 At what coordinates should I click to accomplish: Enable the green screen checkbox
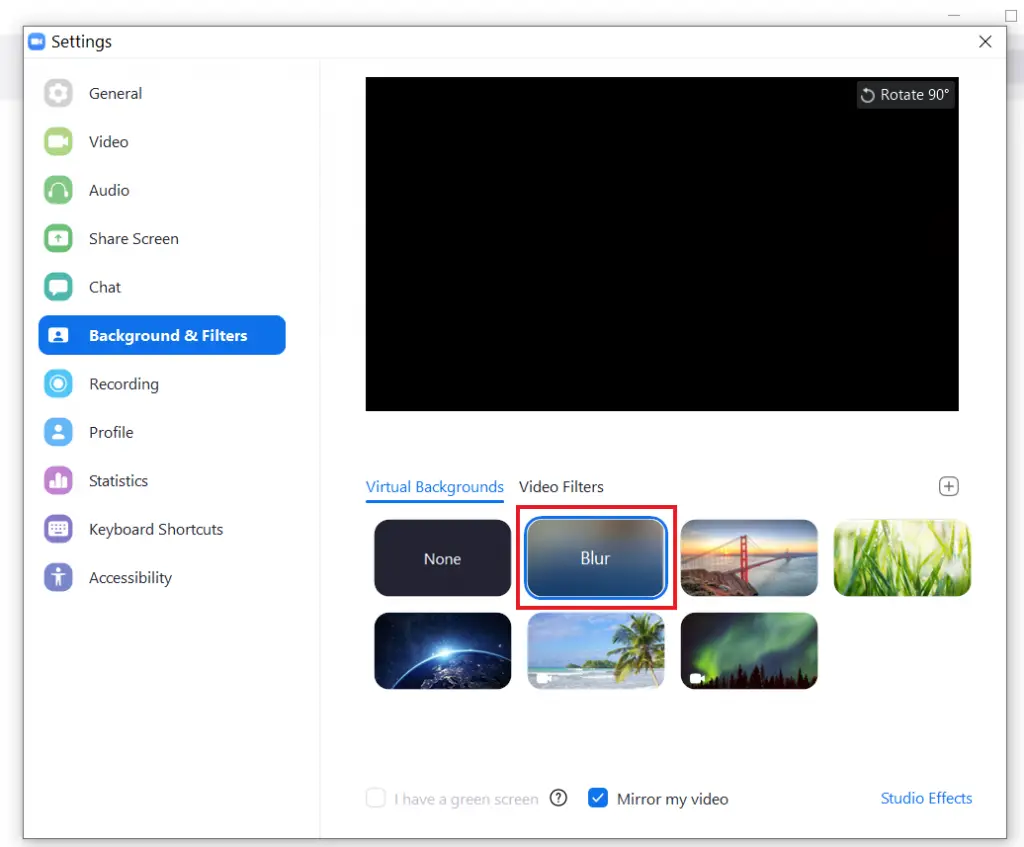[x=375, y=798]
